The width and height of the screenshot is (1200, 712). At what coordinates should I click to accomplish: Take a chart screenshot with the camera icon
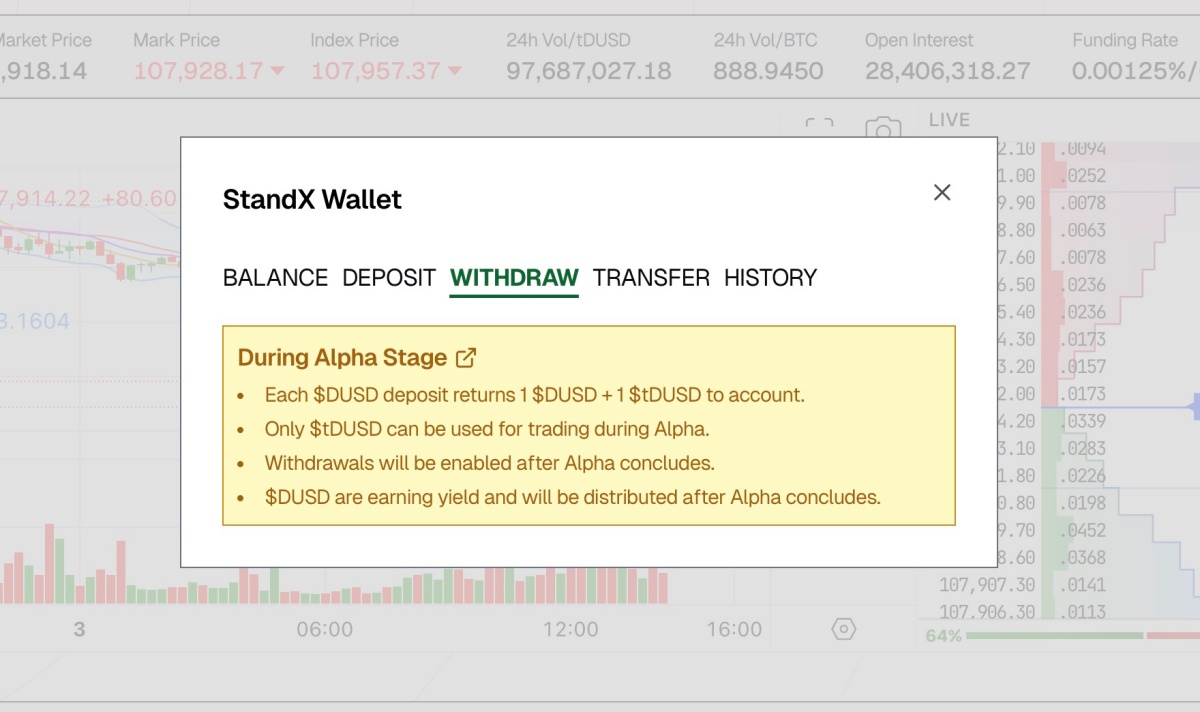coord(884,129)
